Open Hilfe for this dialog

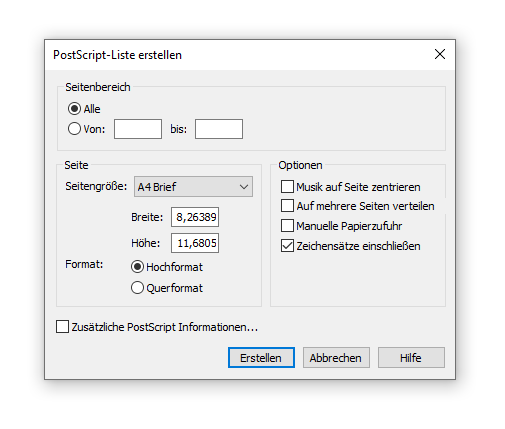[411, 358]
